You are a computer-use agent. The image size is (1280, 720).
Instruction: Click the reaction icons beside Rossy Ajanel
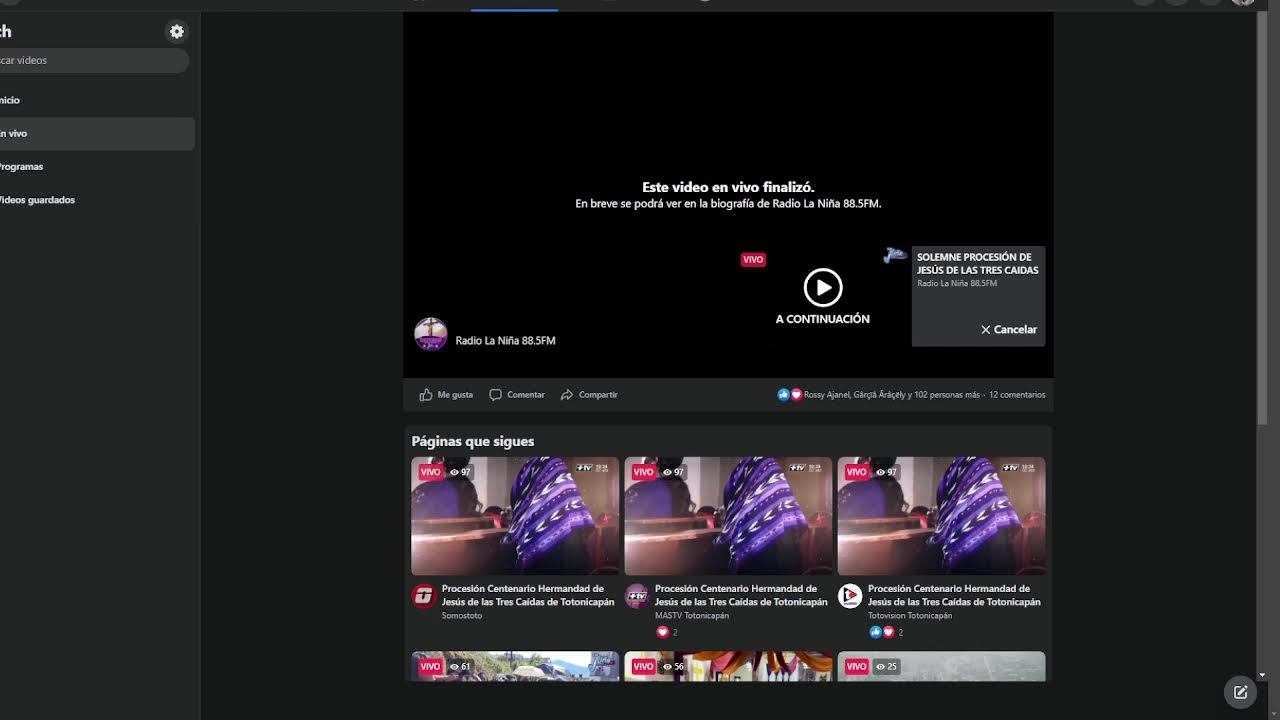(x=790, y=395)
